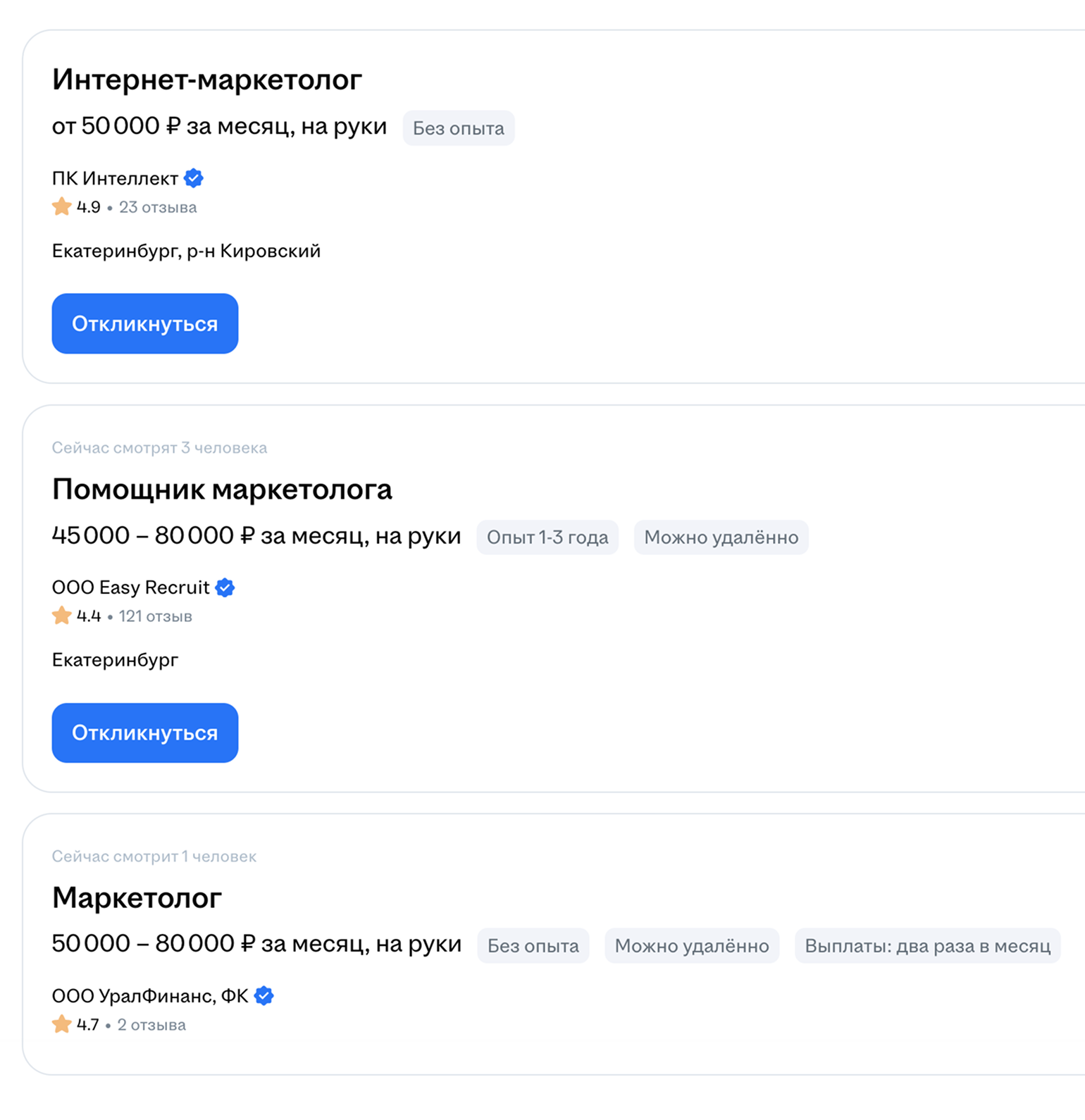1085x1120 pixels.
Task: Open the 23 отзыва reviews link
Action: click(x=158, y=206)
